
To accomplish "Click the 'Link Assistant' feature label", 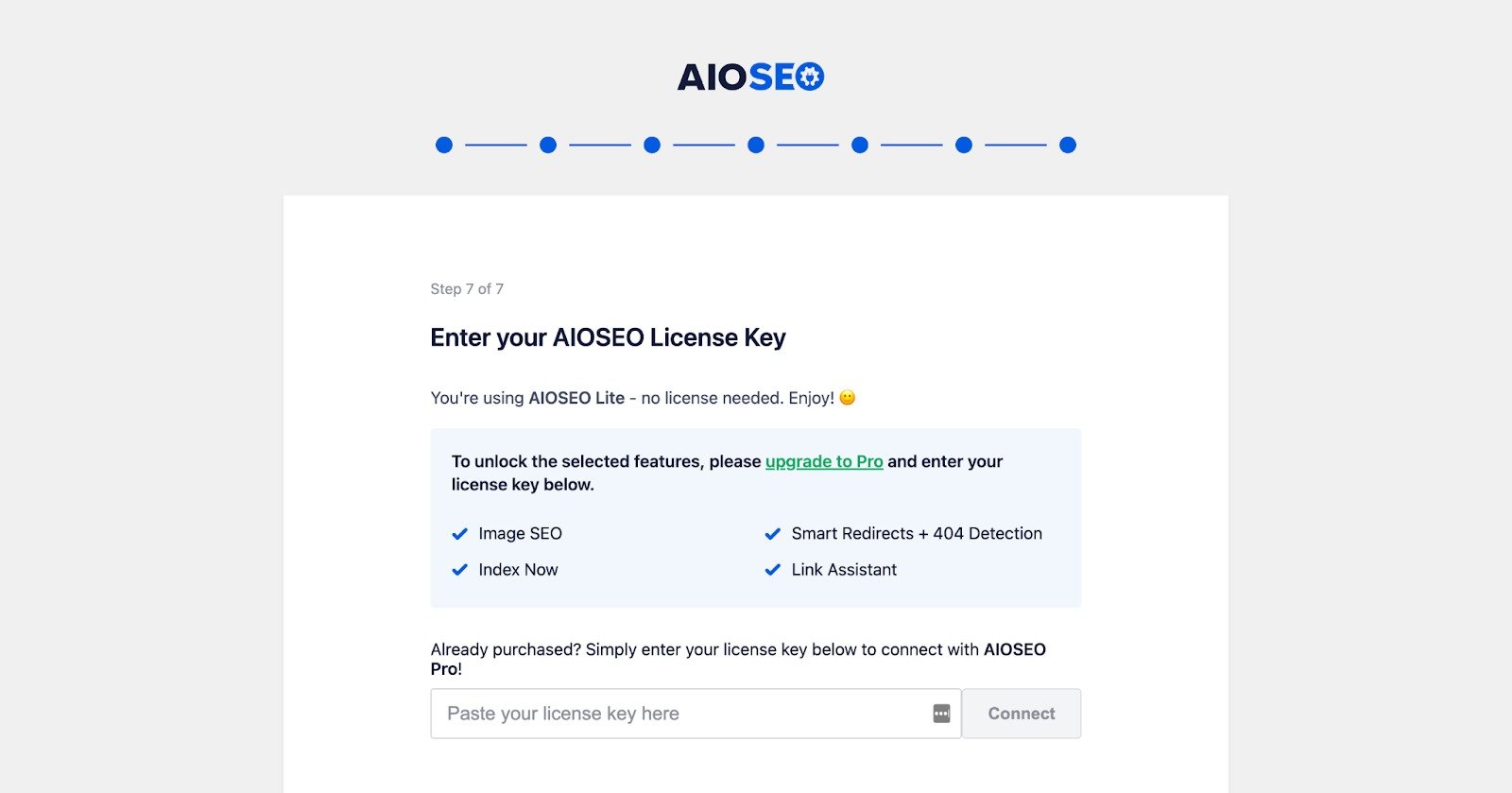I will pyautogui.click(x=844, y=570).
